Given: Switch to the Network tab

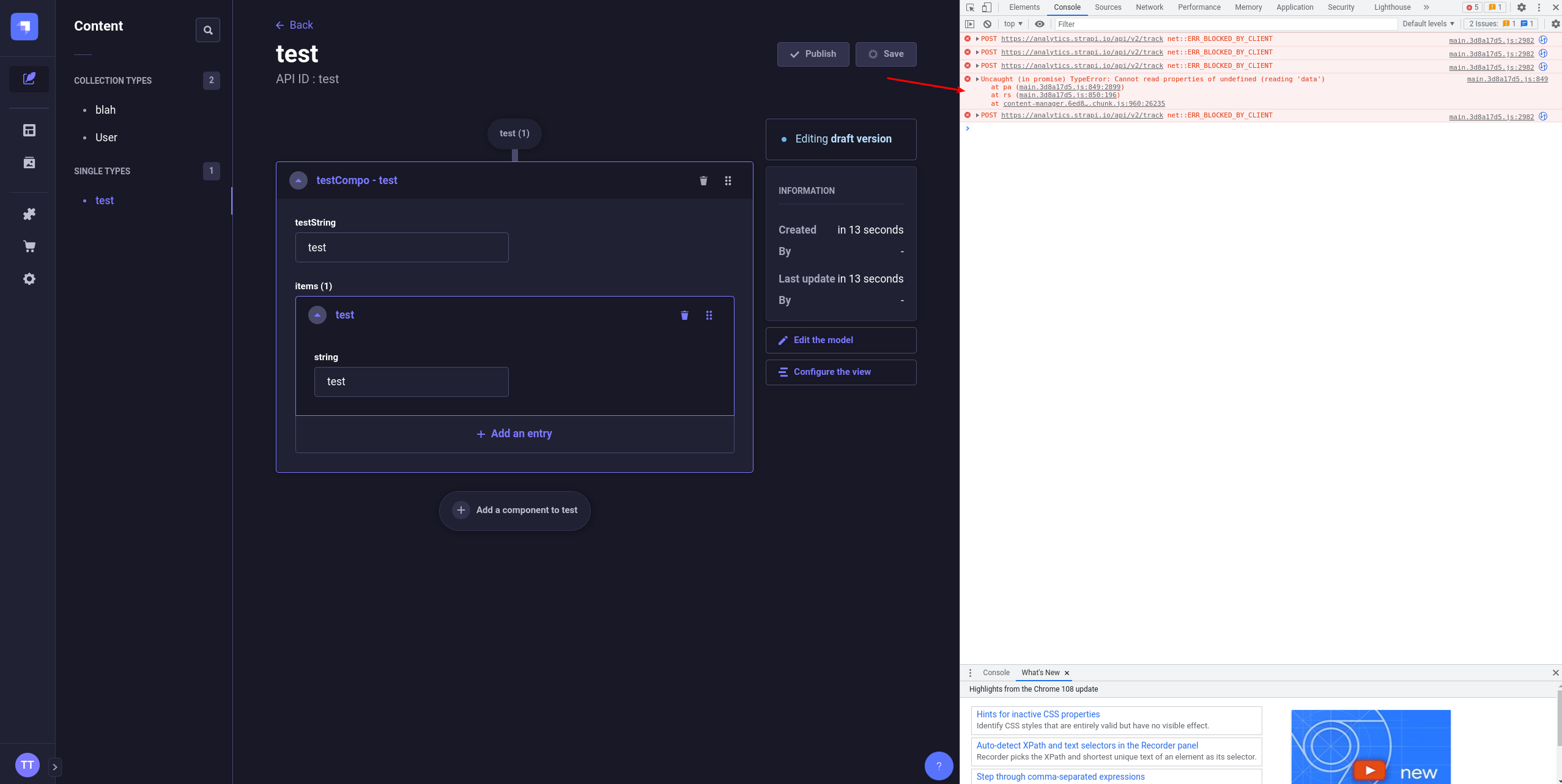Looking at the screenshot, I should coord(1149,7).
